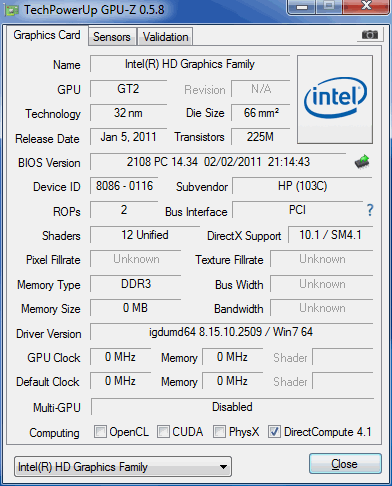Uncheck the DirectCompute 4.1 checkbox
392x486 pixels.
274,432
